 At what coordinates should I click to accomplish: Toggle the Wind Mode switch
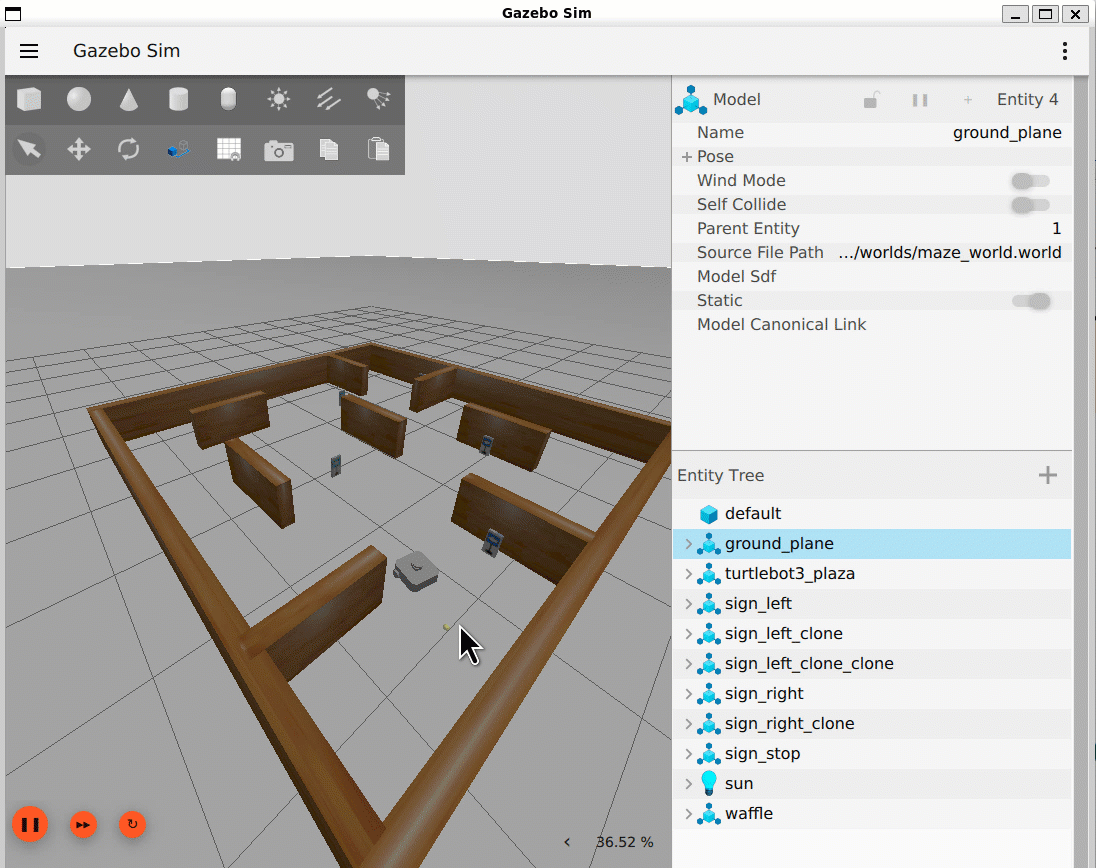(x=1029, y=181)
